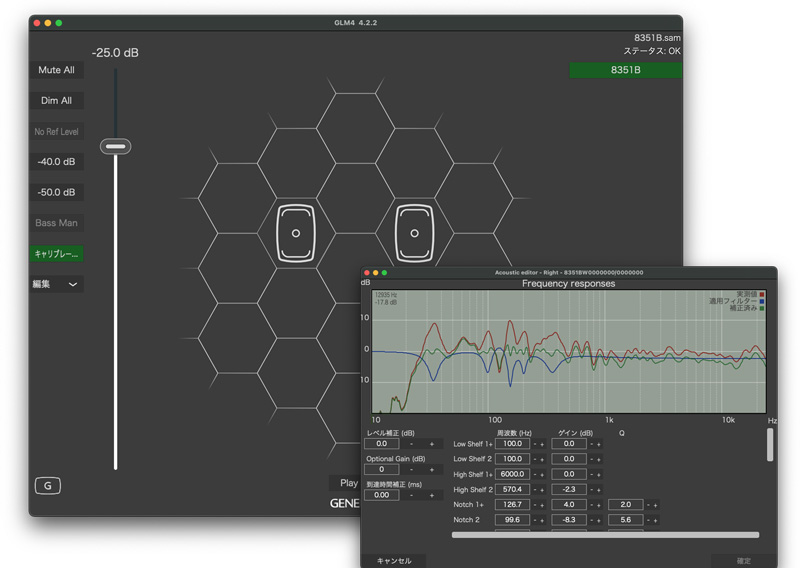Decrease Optional Gain with minus button
800x568 pixels.
411,469
